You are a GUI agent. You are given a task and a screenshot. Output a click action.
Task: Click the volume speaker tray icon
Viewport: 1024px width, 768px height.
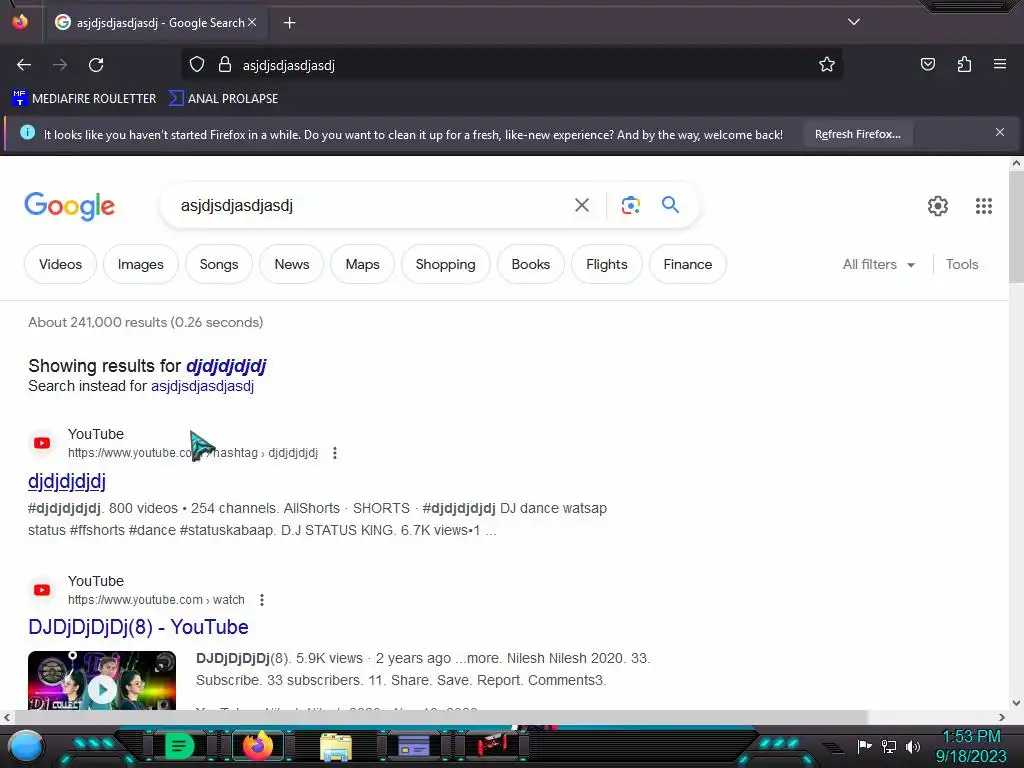click(x=912, y=746)
